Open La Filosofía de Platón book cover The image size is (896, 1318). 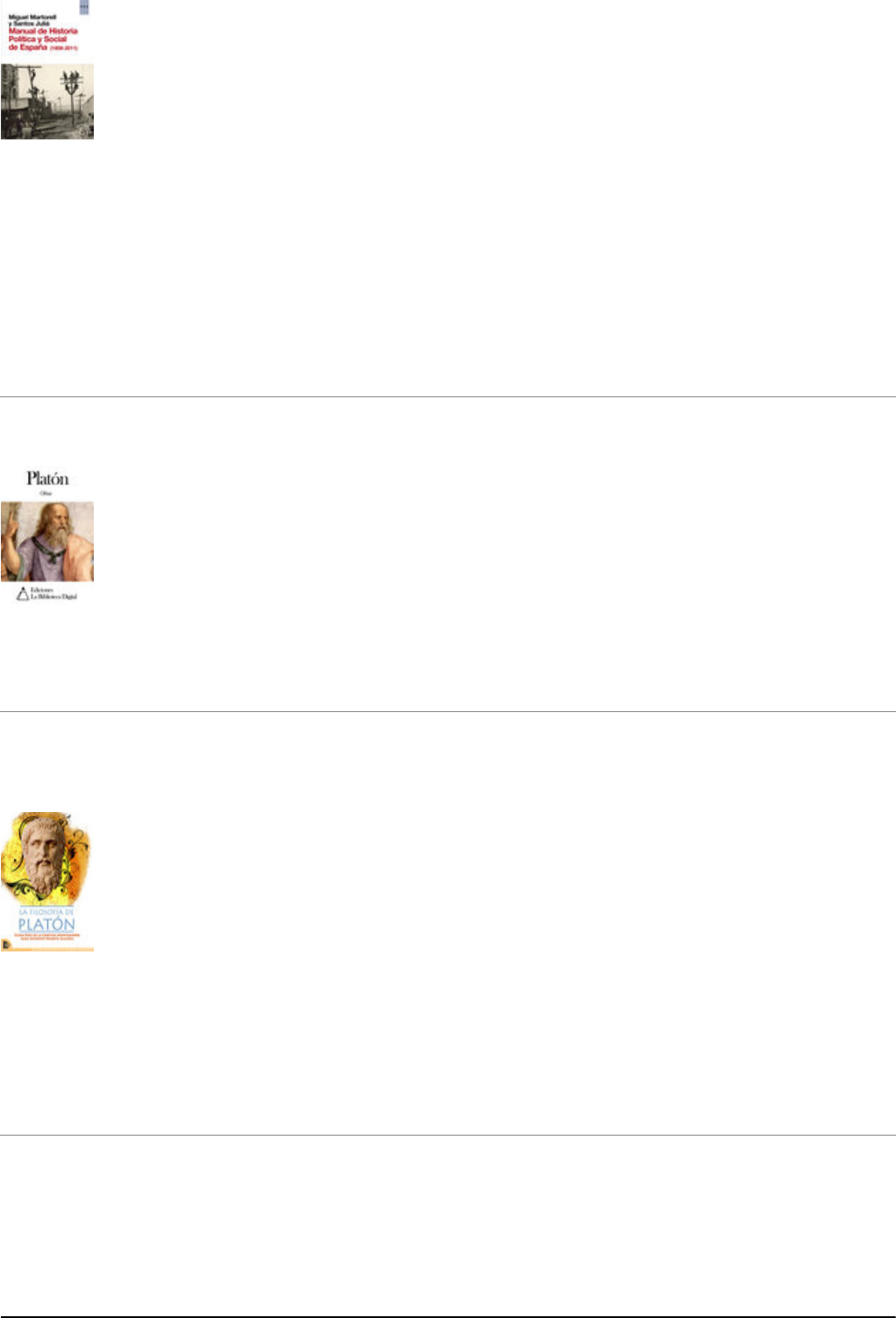pyautogui.click(x=47, y=882)
